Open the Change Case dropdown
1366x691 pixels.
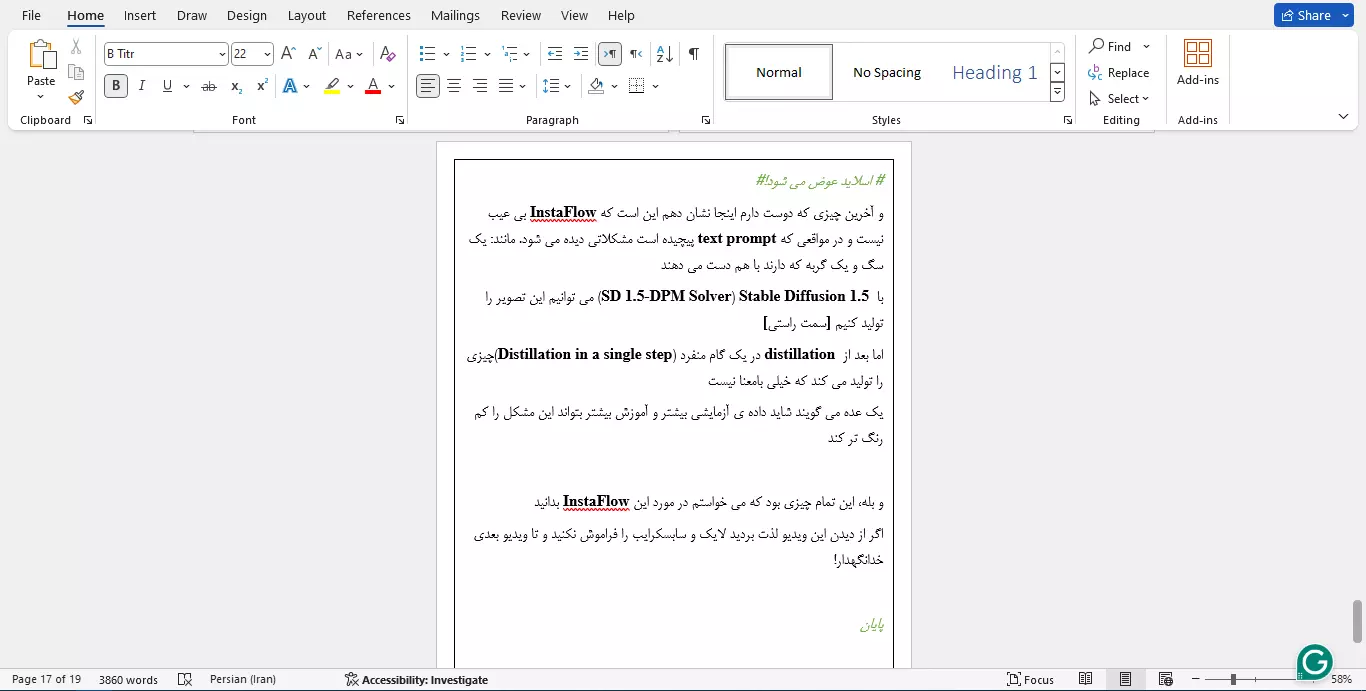tap(349, 54)
